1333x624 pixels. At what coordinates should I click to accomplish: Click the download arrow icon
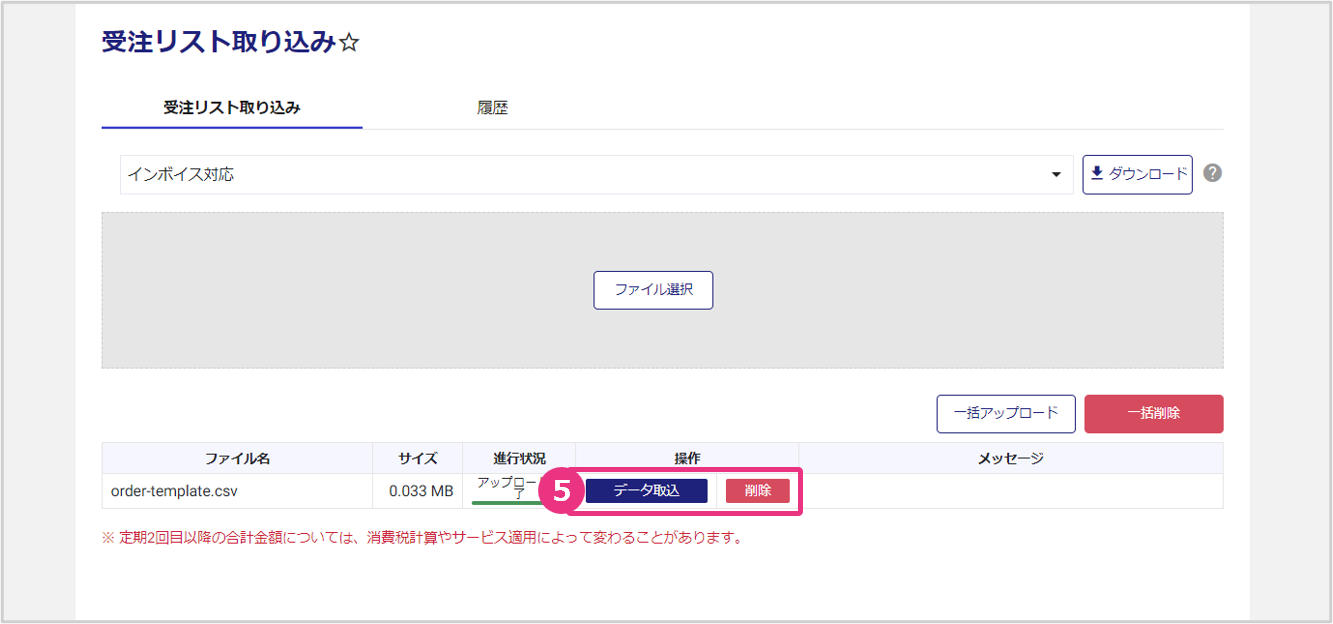pos(1097,173)
